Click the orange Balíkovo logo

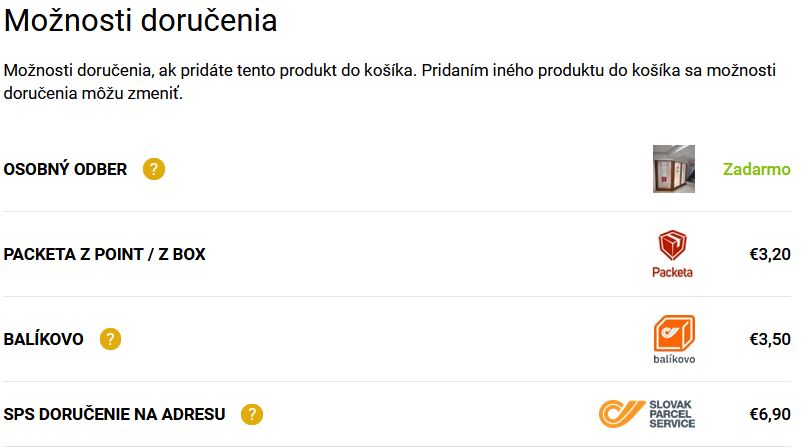coord(674,339)
